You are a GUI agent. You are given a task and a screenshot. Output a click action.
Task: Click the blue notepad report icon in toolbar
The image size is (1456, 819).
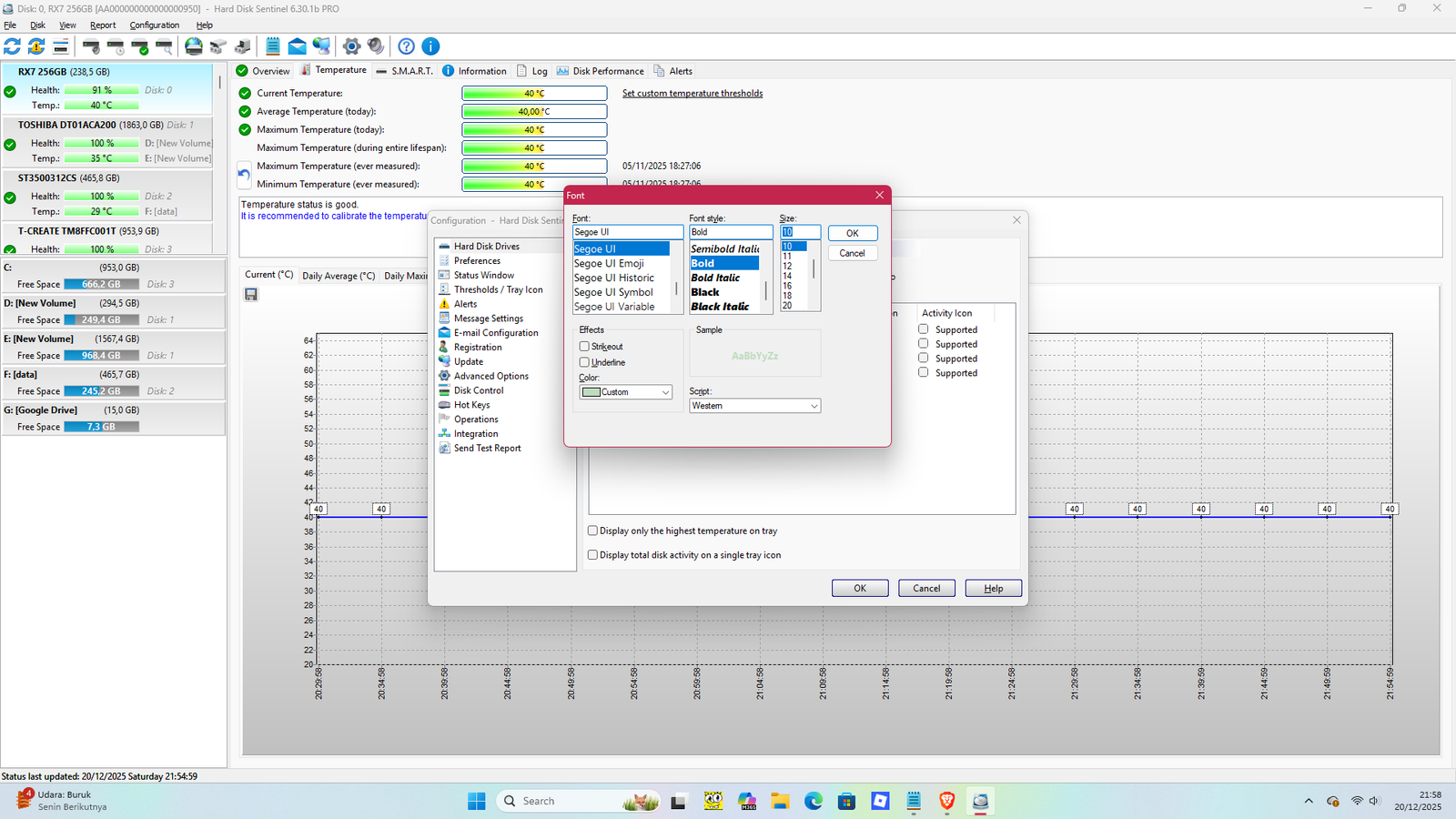point(273,46)
